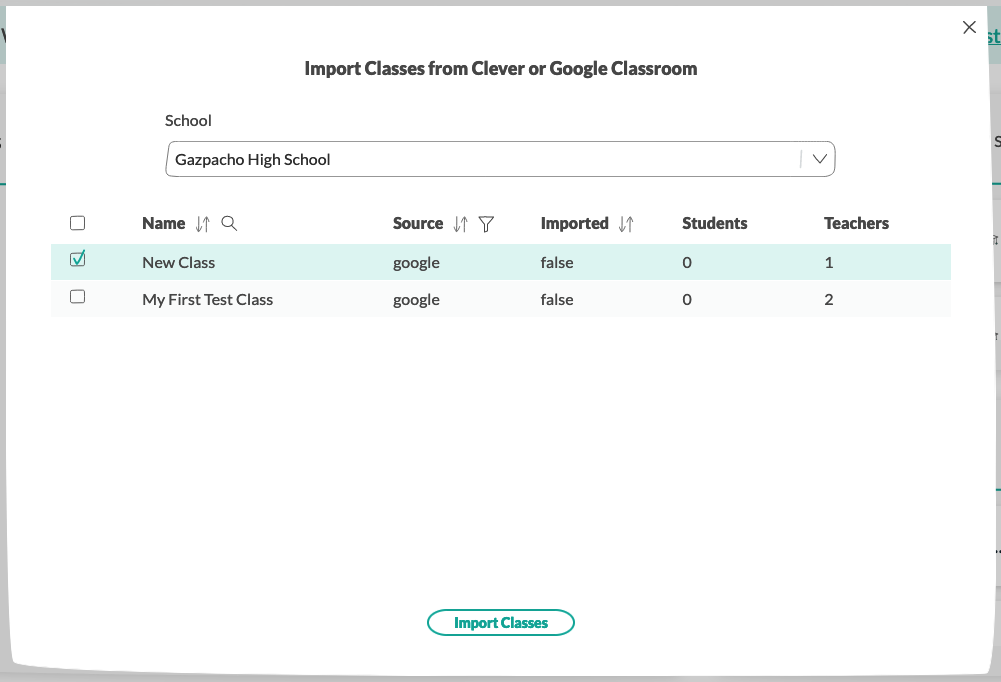Sort the Source column with its sort arrows

click(461, 224)
